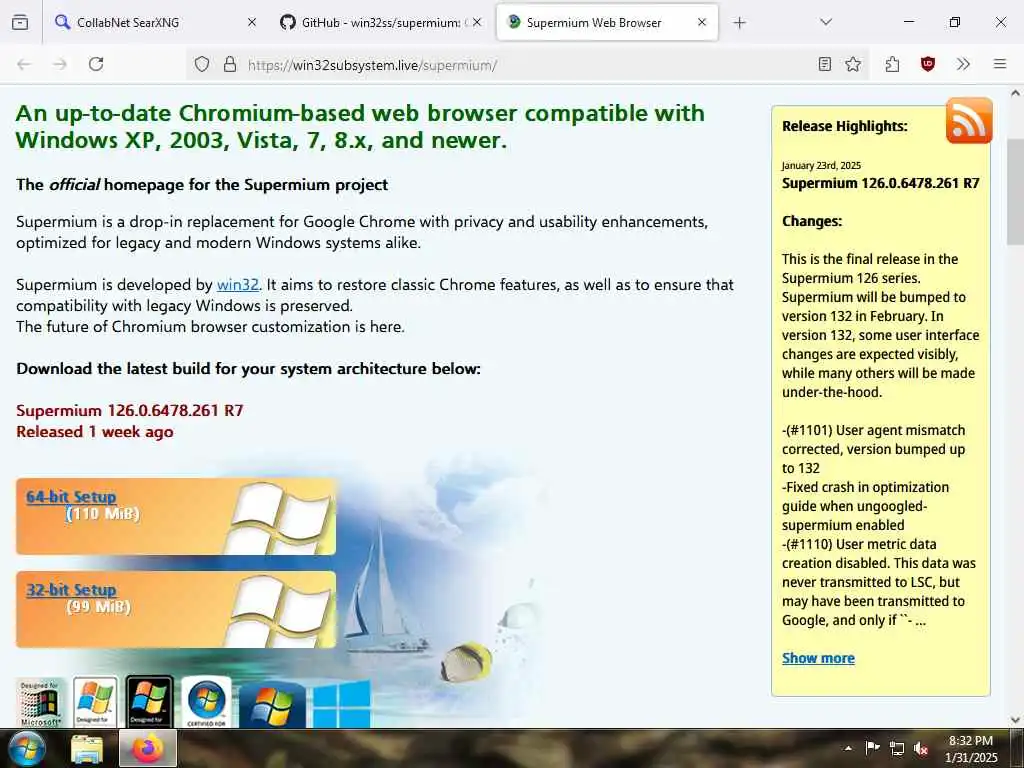Click Firefox taskbar button
The width and height of the screenshot is (1024, 768).
point(148,748)
